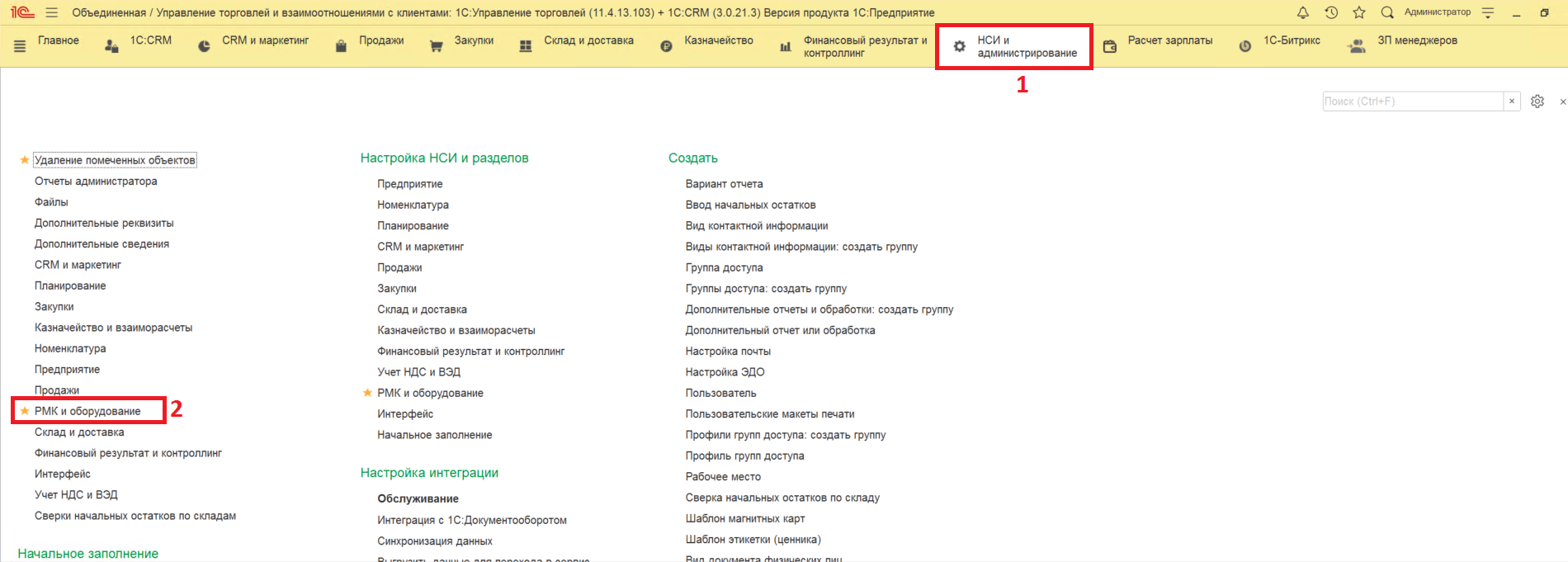This screenshot has width=1568, height=562.
Task: Open the notifications bell in title bar
Action: 1303,12
